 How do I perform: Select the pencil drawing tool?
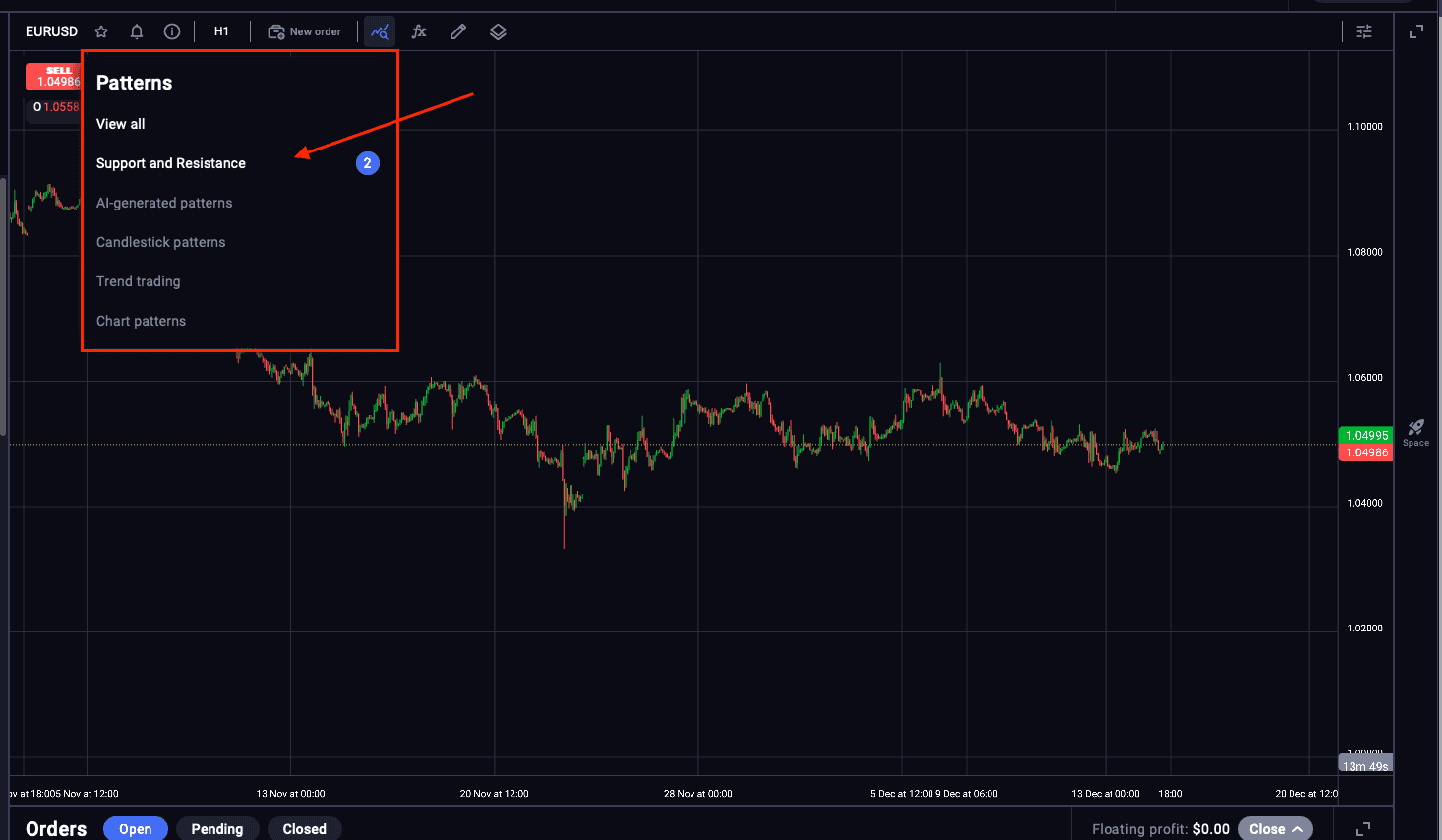(457, 30)
